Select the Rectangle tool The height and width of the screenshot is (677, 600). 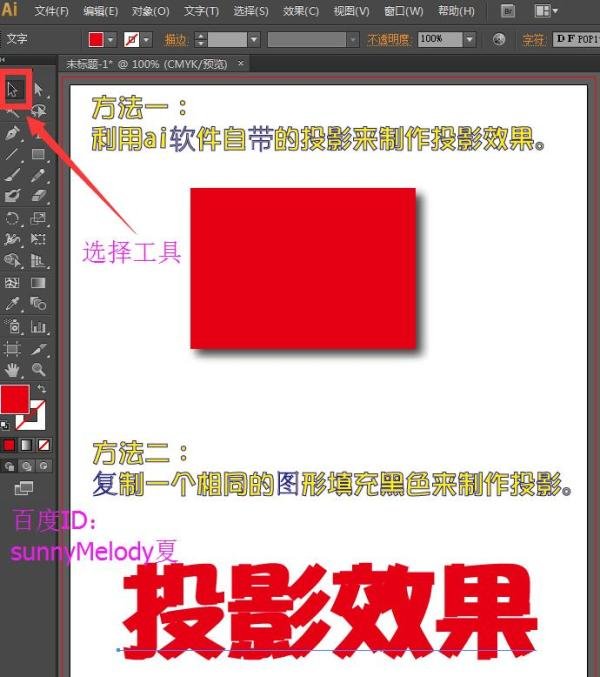point(38,154)
